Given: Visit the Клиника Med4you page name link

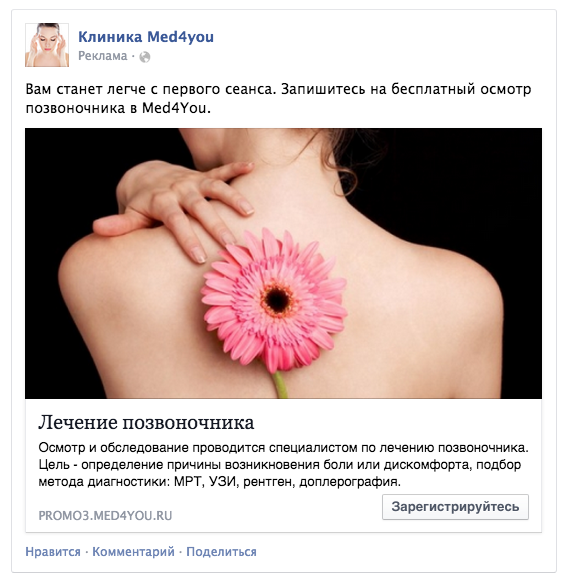Looking at the screenshot, I should coord(146,37).
